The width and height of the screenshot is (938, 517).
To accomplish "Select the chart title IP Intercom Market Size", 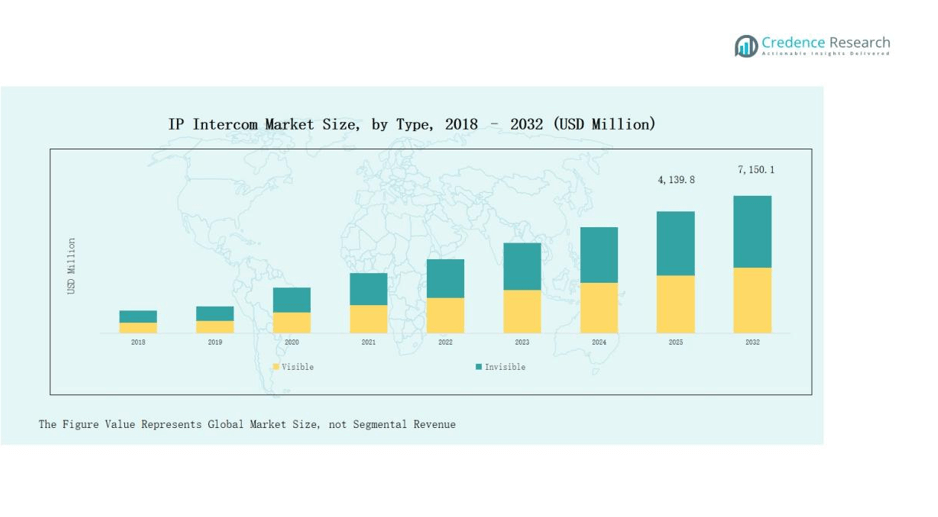I will [x=412, y=124].
